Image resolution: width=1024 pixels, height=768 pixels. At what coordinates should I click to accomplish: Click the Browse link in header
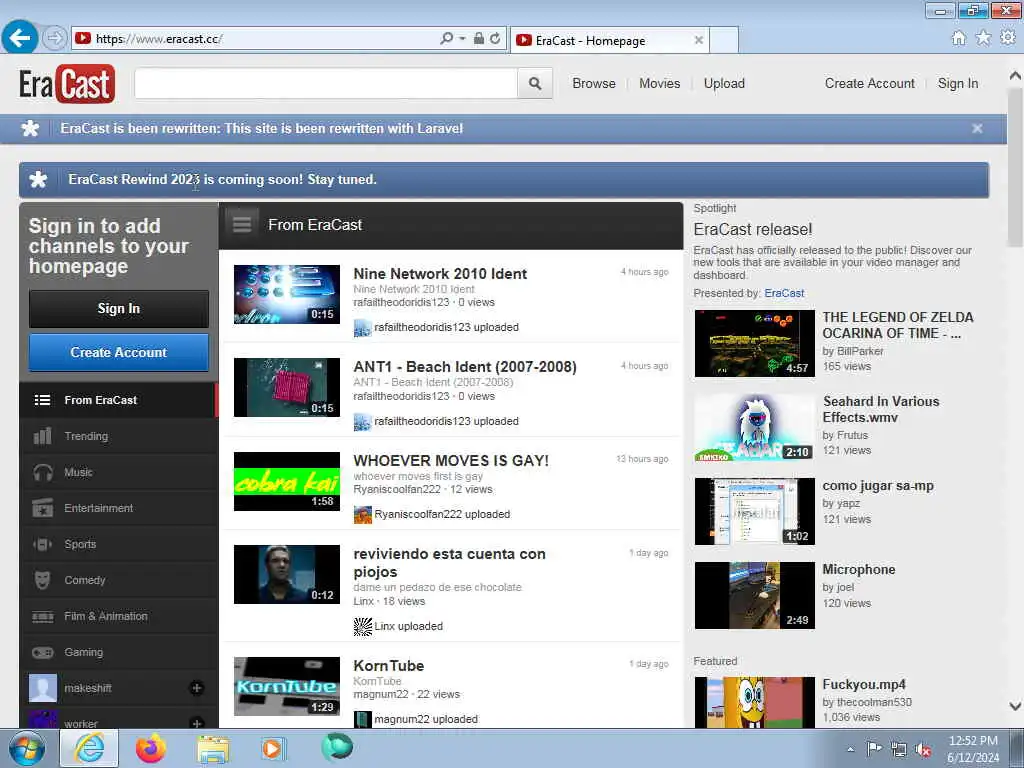point(594,84)
